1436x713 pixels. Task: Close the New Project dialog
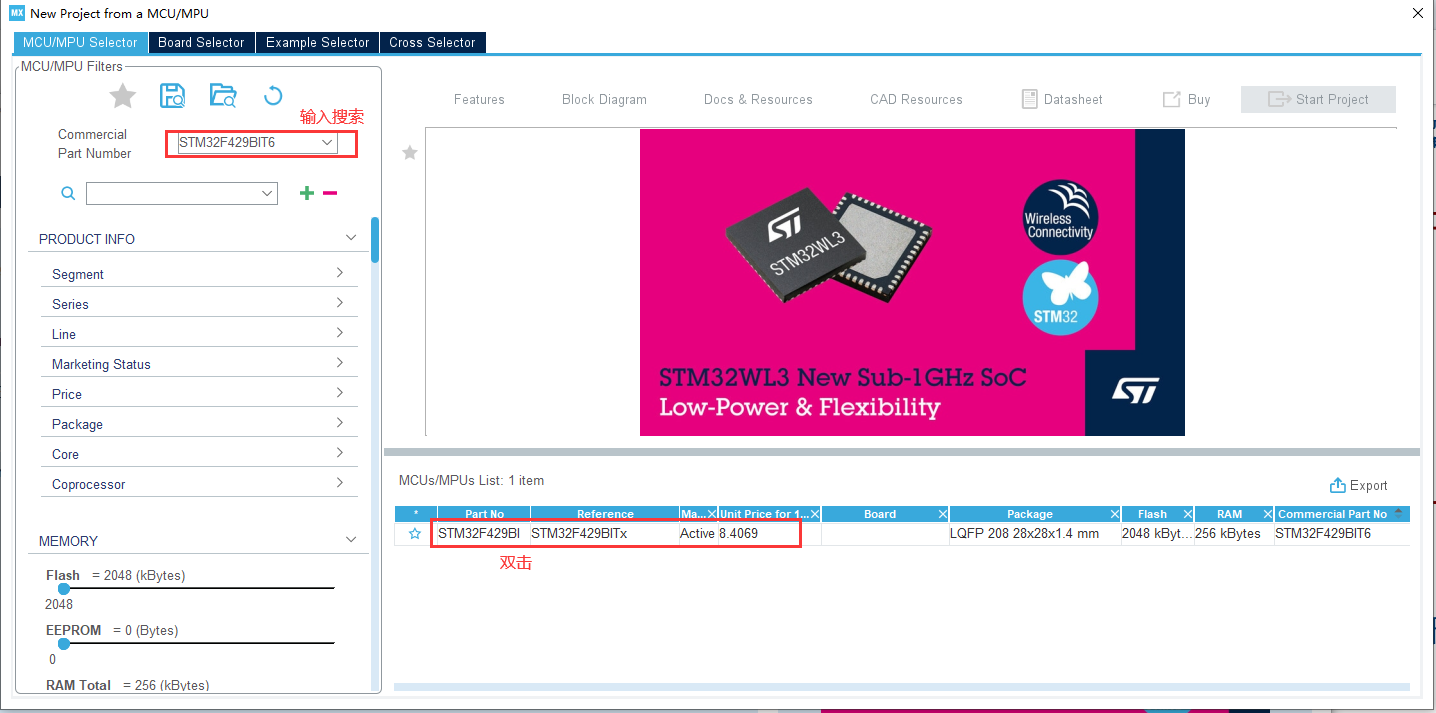(x=1417, y=13)
